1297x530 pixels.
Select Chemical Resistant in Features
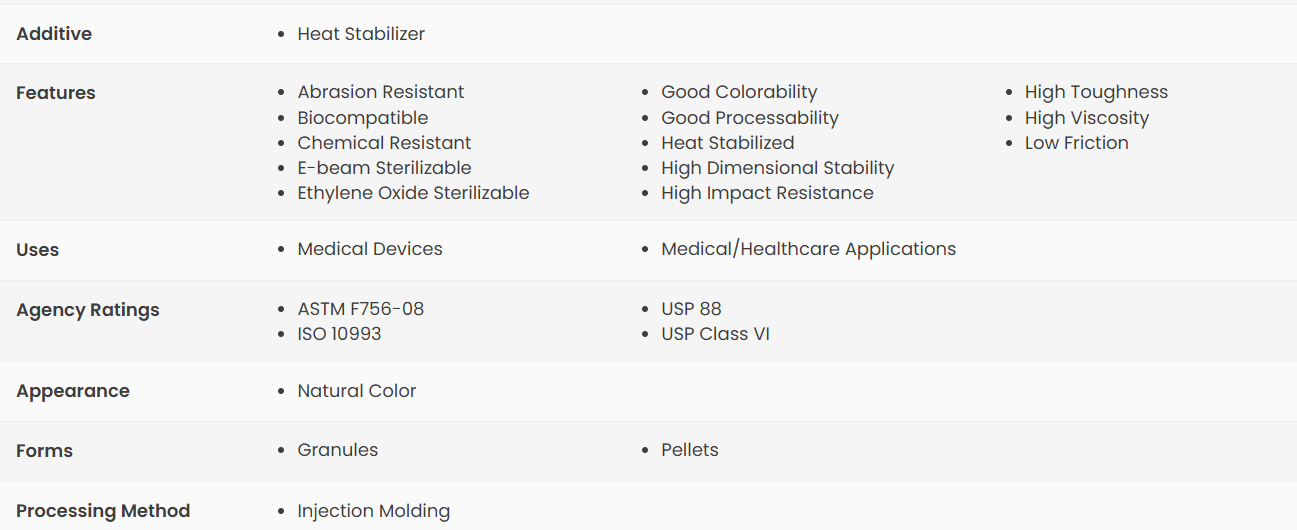tap(384, 143)
